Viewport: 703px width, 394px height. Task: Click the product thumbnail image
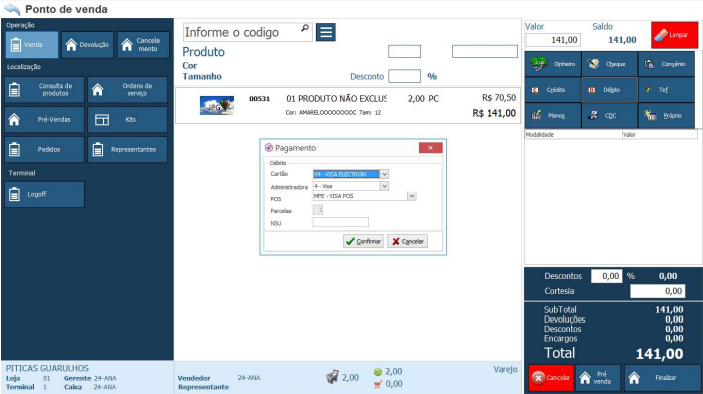[217, 105]
